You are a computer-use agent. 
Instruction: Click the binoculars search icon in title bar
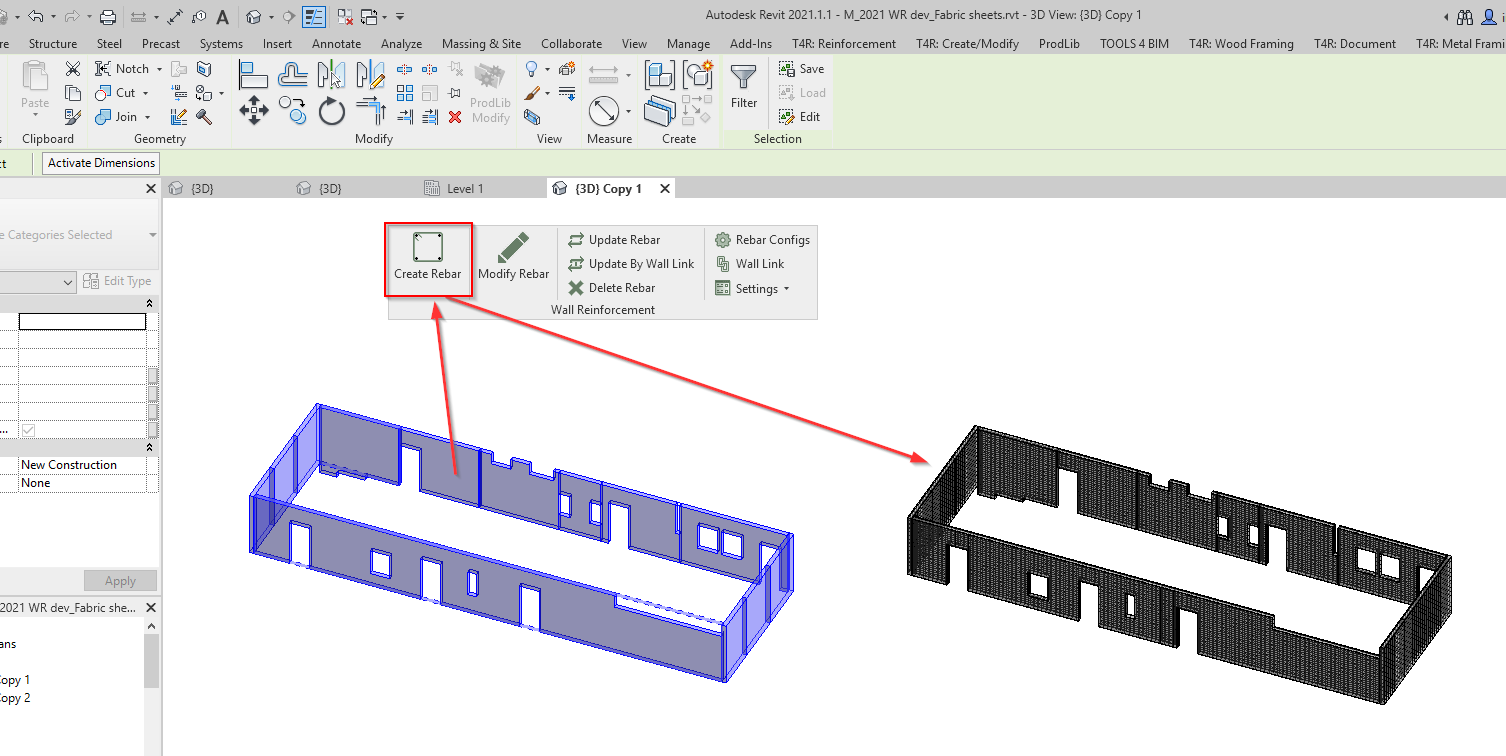click(x=1465, y=17)
